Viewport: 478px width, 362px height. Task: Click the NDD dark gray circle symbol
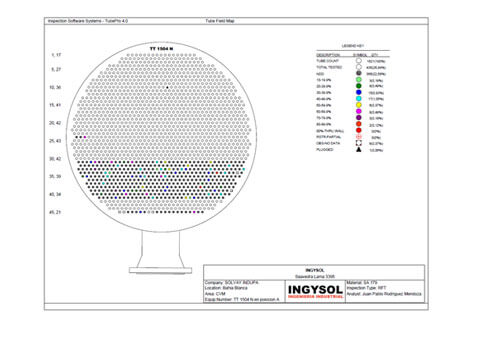pyautogui.click(x=359, y=73)
